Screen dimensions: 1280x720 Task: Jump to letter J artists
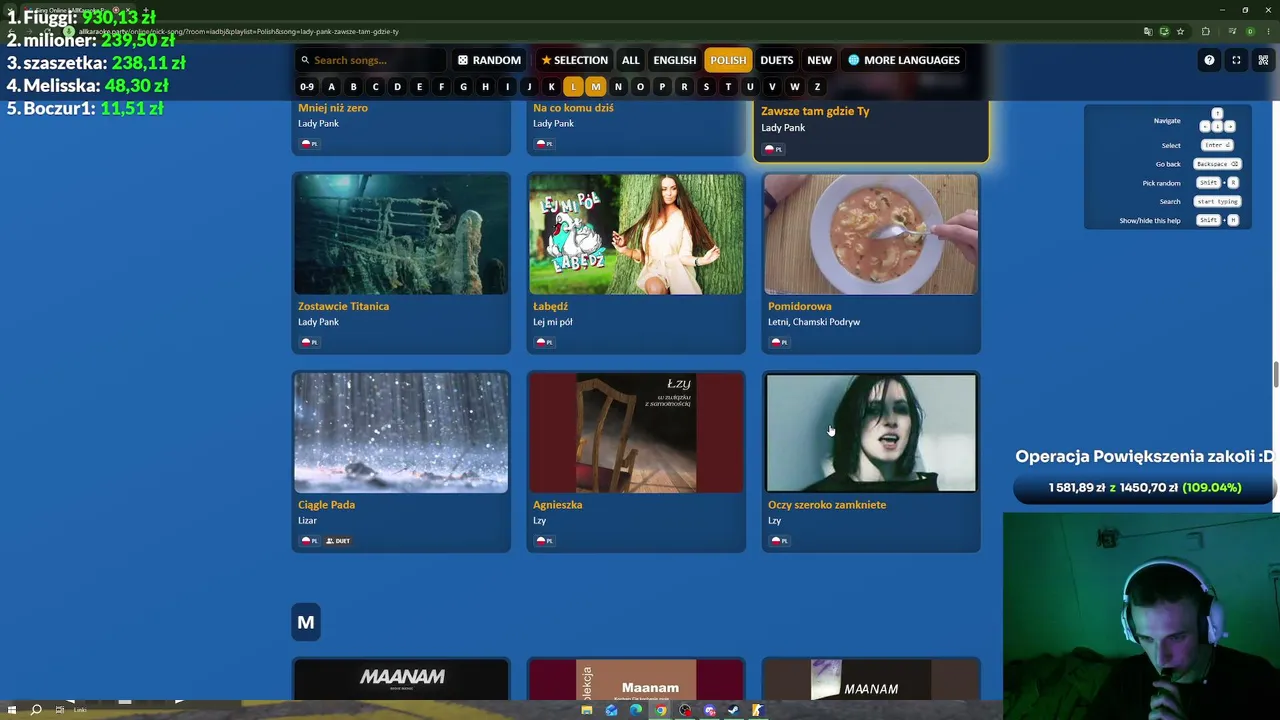(x=529, y=87)
